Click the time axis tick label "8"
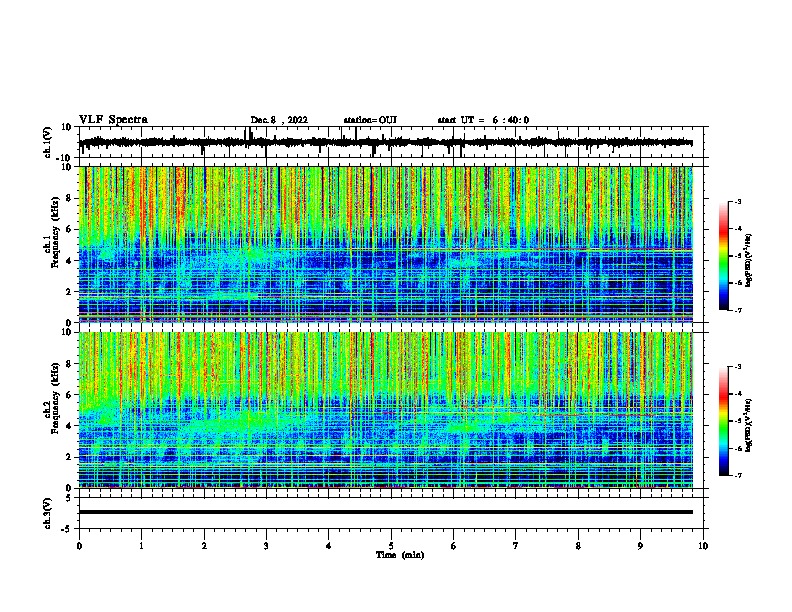This screenshot has width=792, height=612. pyautogui.click(x=578, y=546)
